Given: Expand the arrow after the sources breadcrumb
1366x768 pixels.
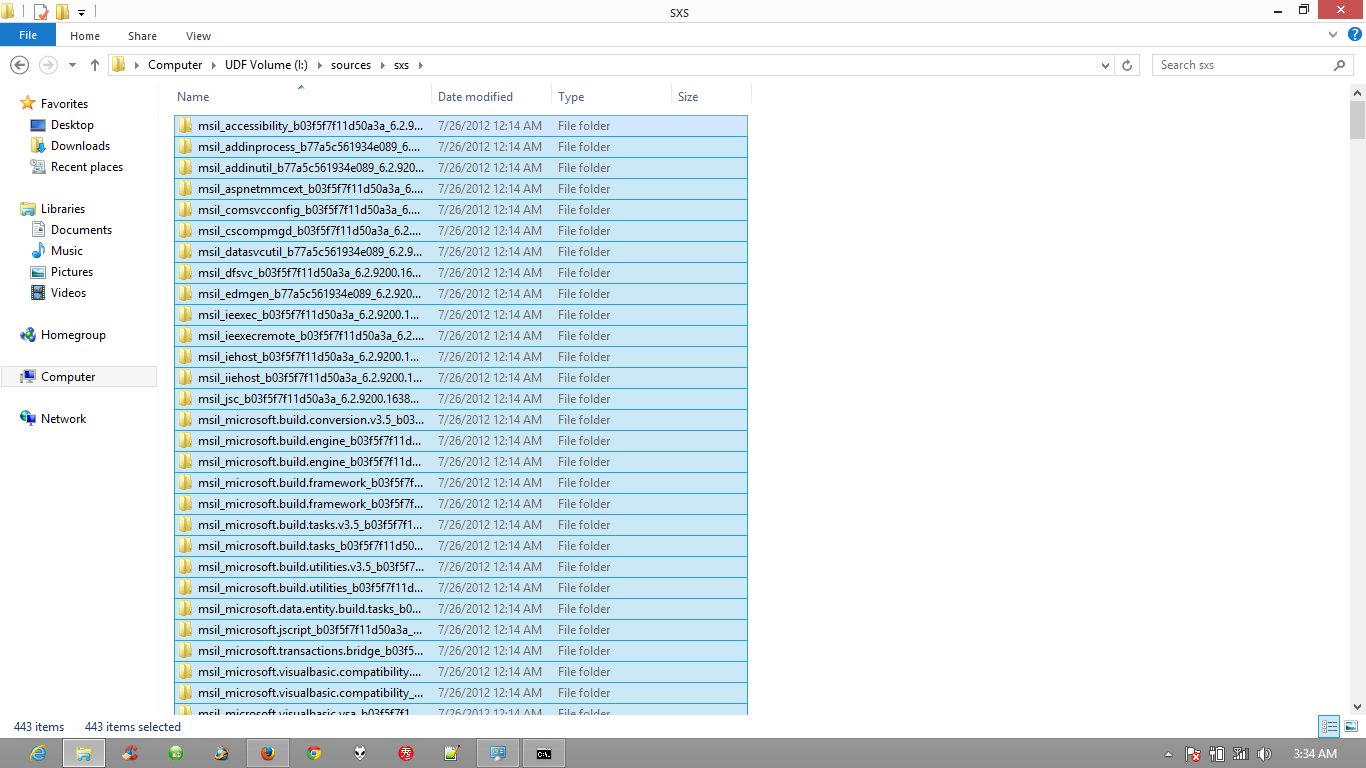Looking at the screenshot, I should pos(381,65).
